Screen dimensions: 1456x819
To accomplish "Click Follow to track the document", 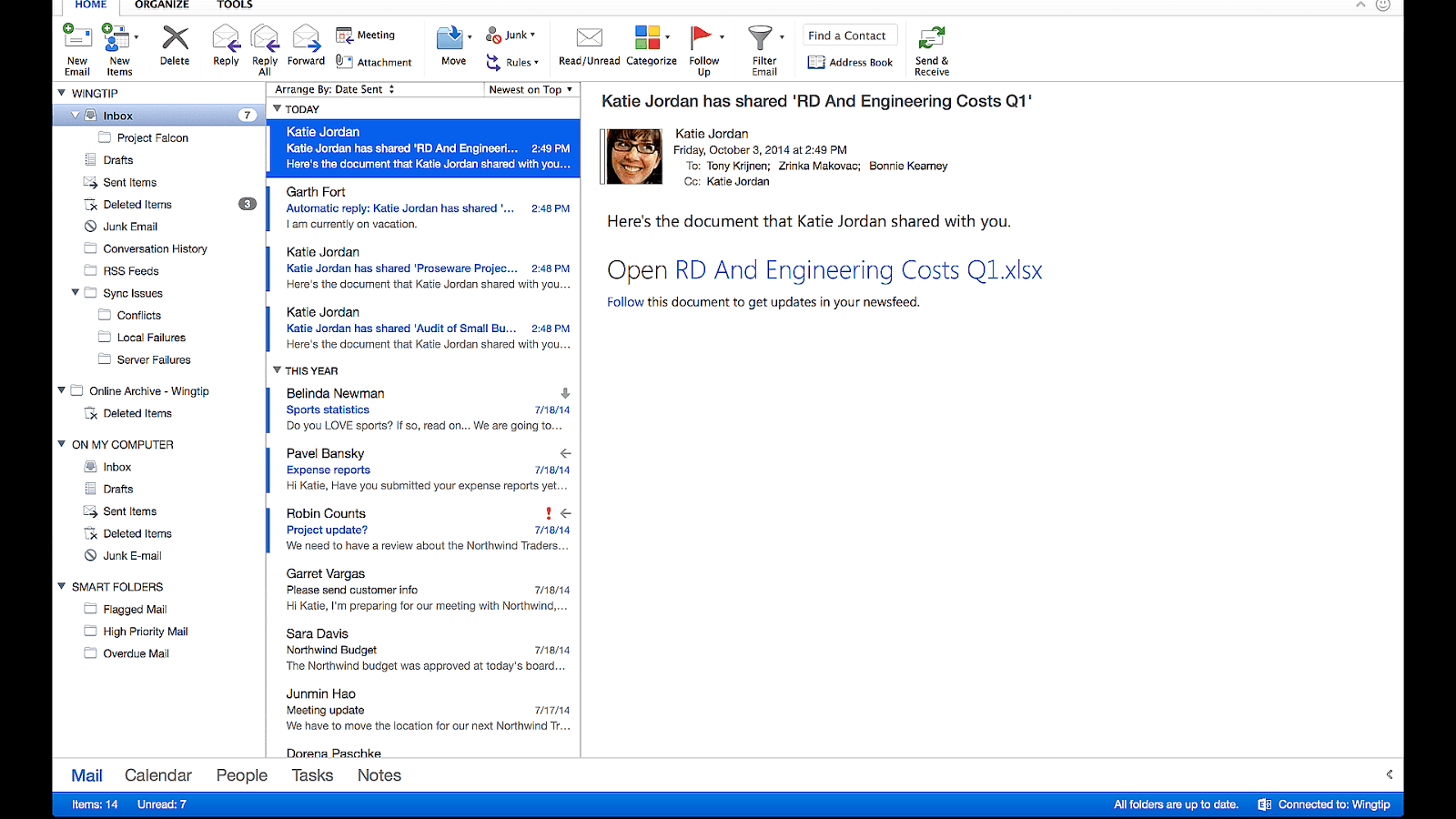I will [x=625, y=301].
